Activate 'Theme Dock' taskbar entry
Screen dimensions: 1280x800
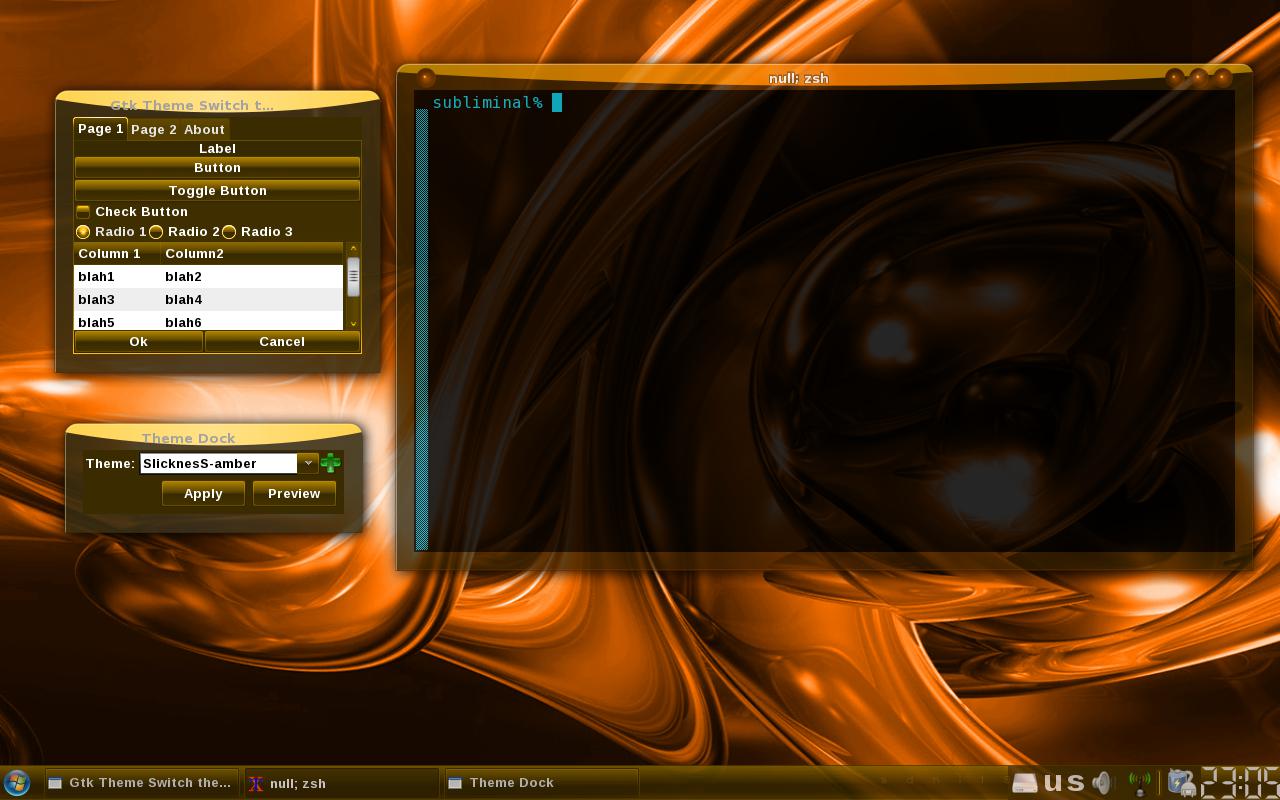pos(541,783)
